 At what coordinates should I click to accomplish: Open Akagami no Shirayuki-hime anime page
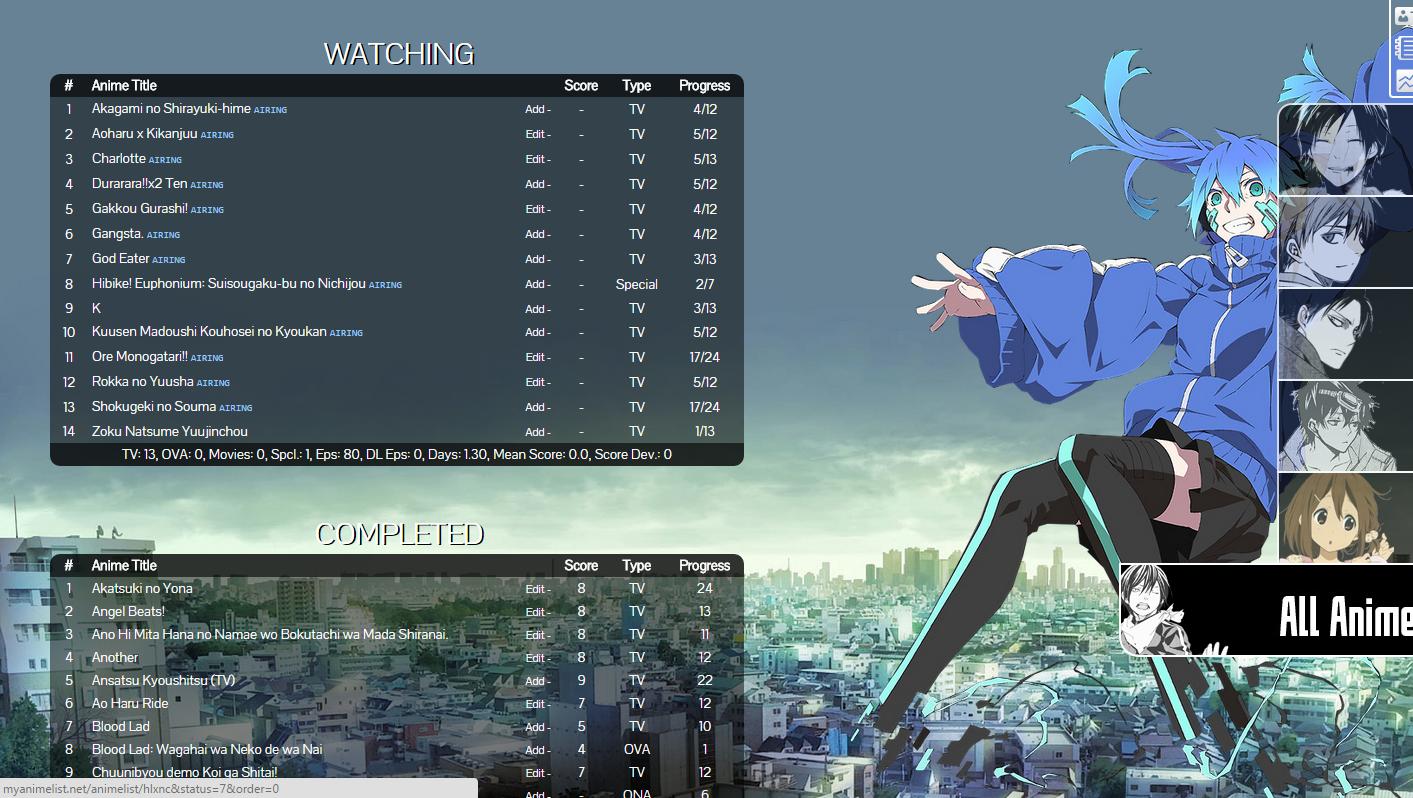click(x=171, y=109)
